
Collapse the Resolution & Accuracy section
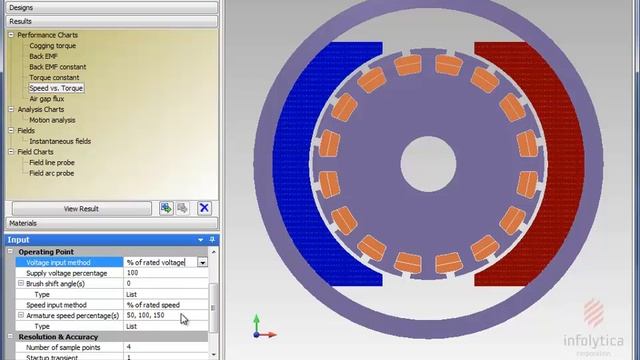coord(11,337)
